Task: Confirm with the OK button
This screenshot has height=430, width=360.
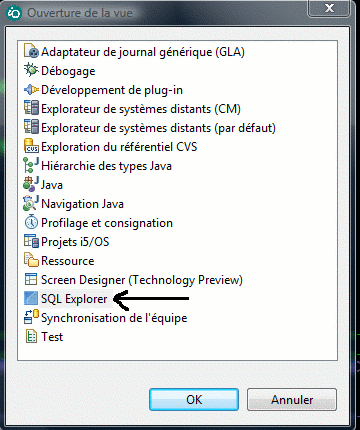Action: point(194,399)
